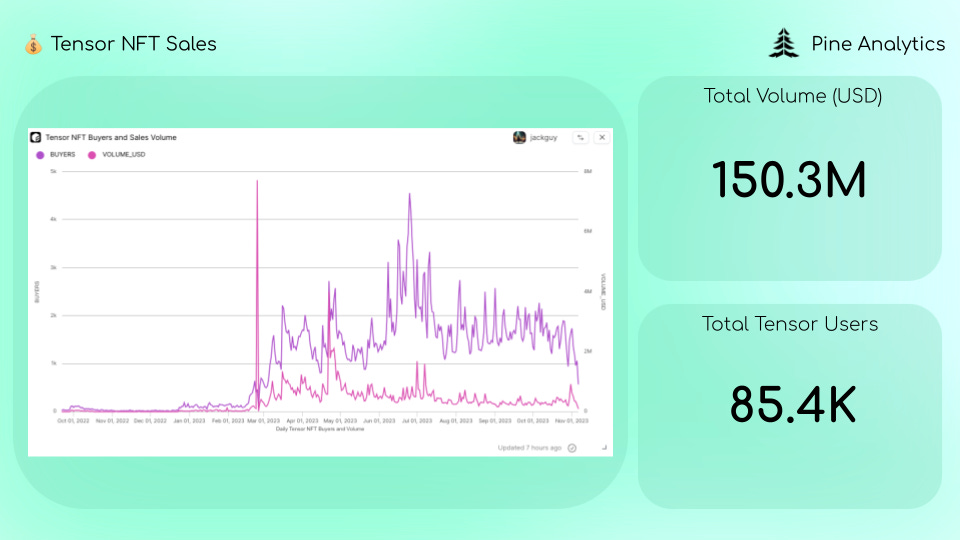Click the Jan 01, 2023 axis label
The height and width of the screenshot is (540, 960).
(x=189, y=421)
